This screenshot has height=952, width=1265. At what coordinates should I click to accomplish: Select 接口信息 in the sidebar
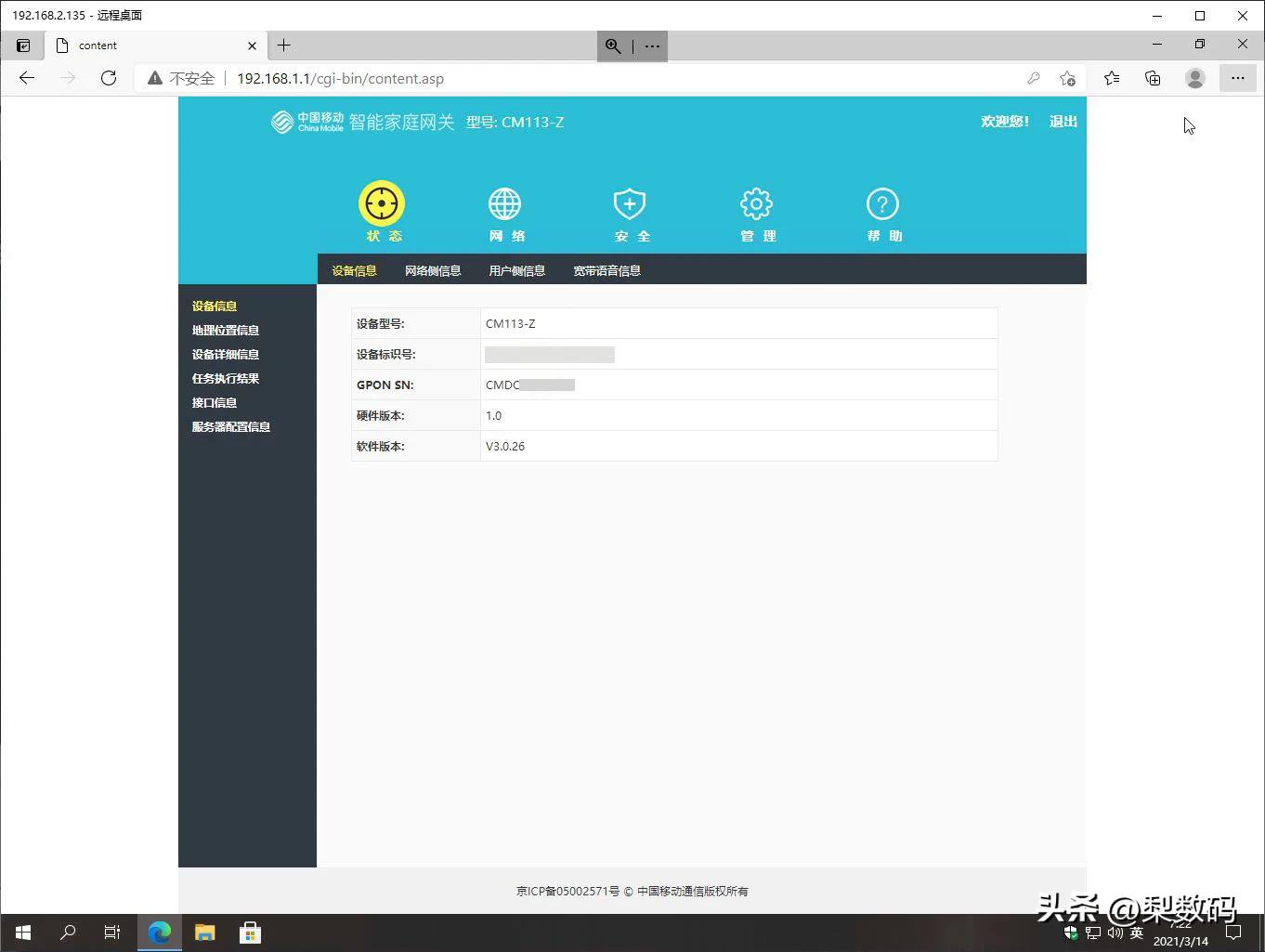pos(214,401)
